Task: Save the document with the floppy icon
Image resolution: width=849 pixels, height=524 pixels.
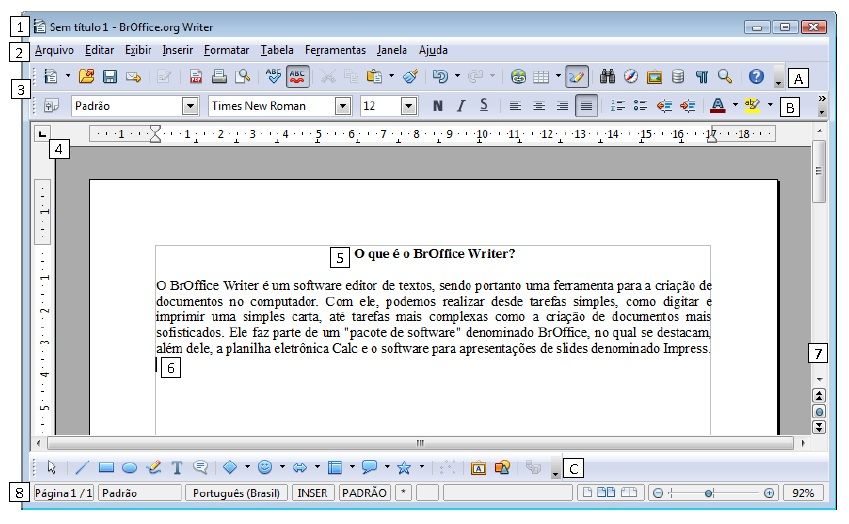Action: [110, 77]
